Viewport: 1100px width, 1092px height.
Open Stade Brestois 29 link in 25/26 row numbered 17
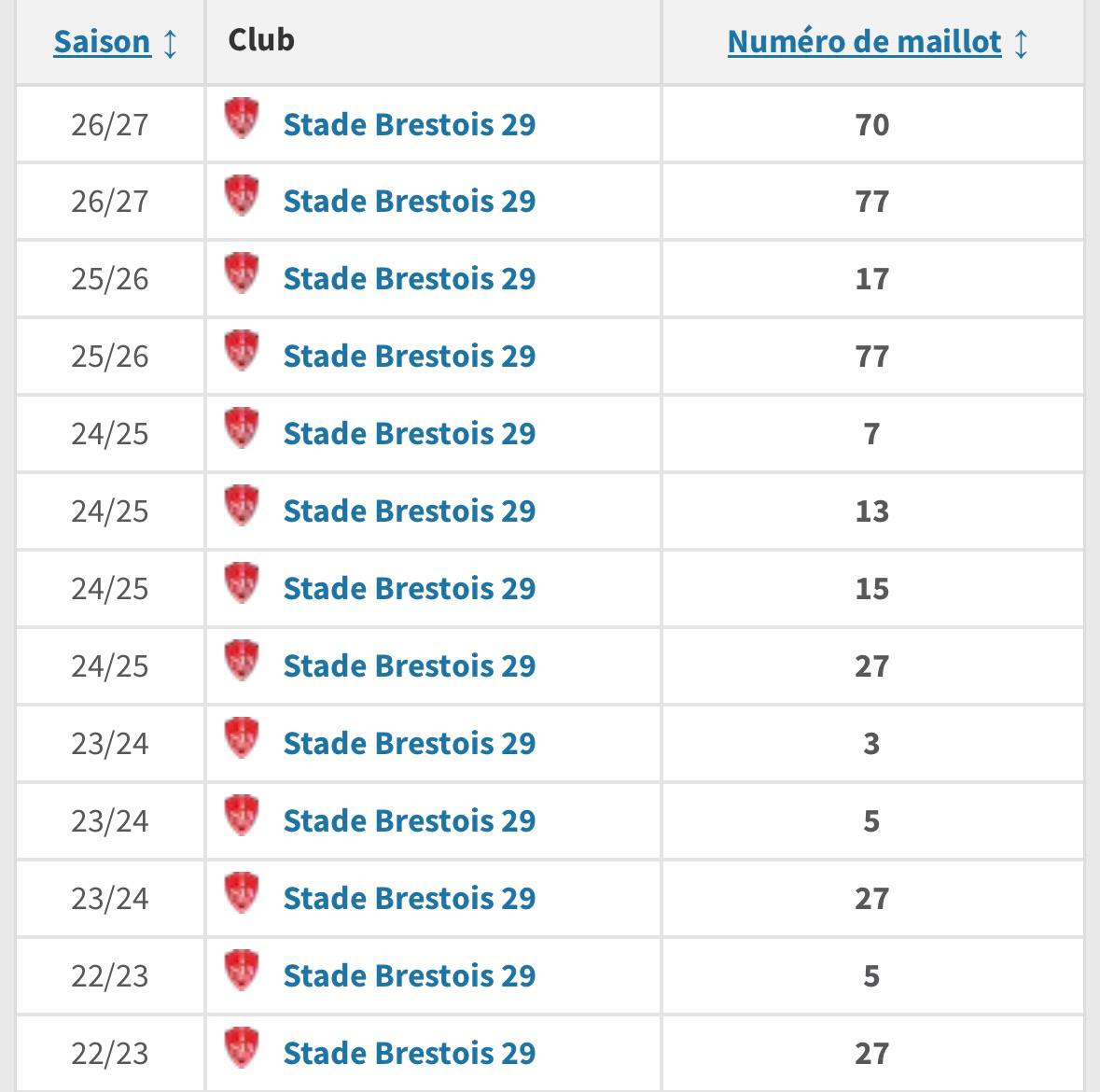[x=410, y=279]
